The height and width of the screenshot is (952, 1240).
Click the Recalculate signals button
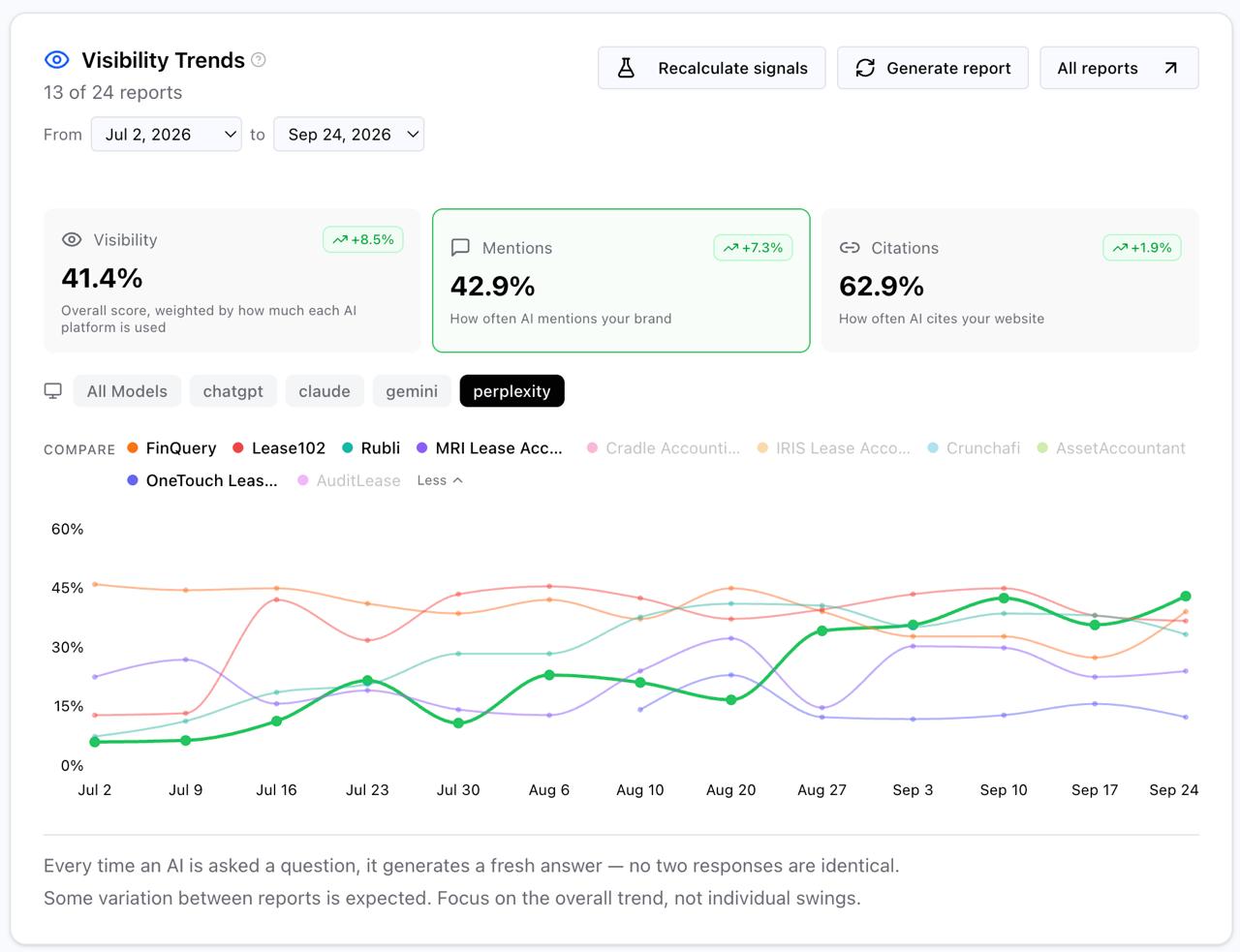(711, 68)
